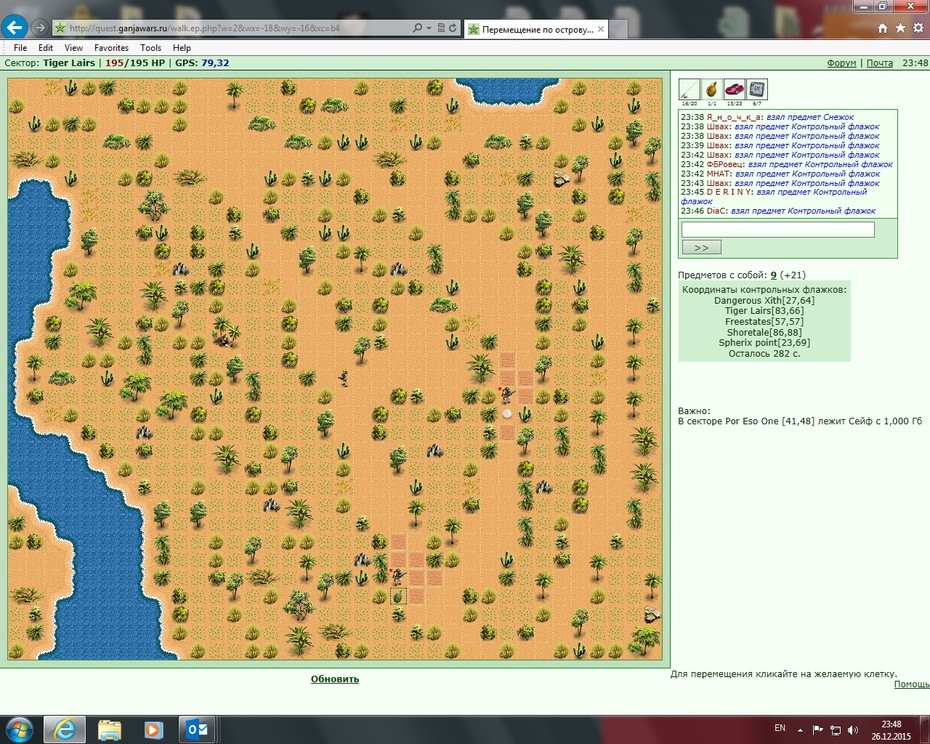This screenshot has height=744, width=930.
Task: Select the fishing rod inventory item 16/20
Action: 689,89
